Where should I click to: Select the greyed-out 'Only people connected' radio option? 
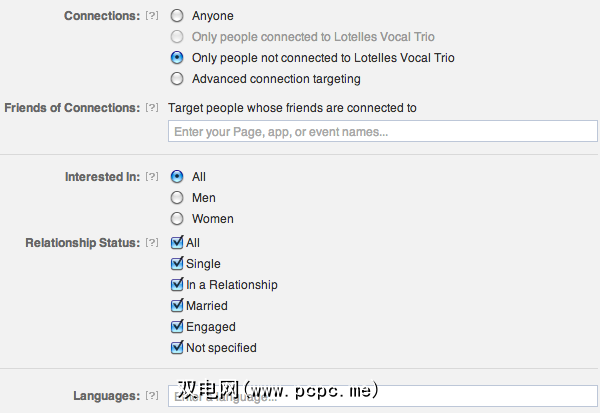click(x=177, y=37)
